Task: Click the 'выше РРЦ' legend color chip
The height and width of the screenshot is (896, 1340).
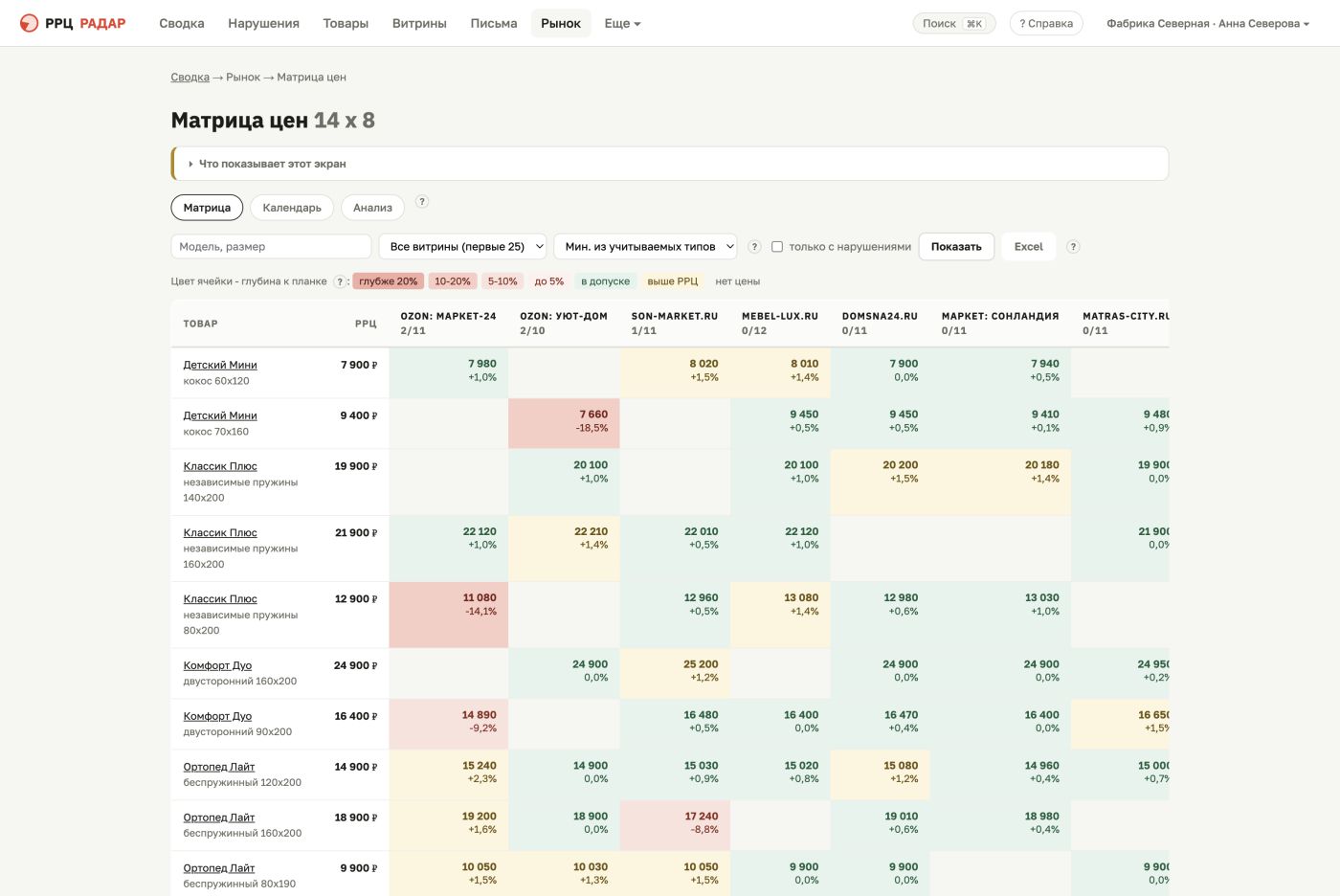Action: click(673, 281)
